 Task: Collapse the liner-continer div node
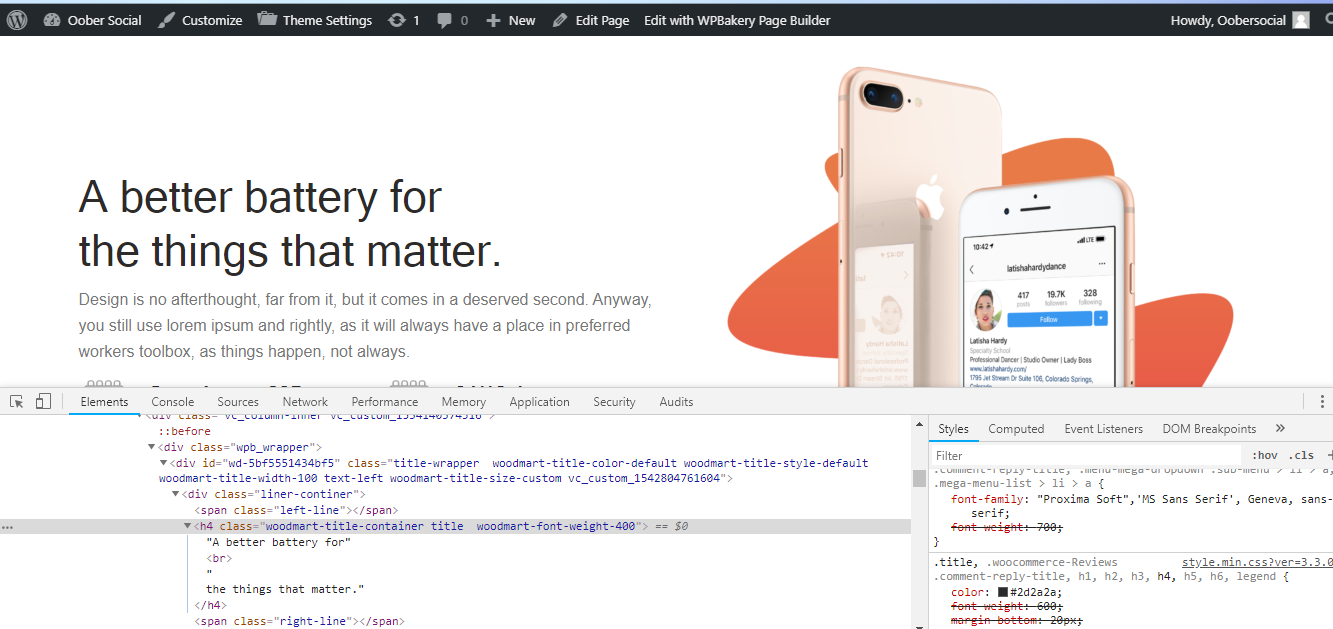tap(176, 494)
